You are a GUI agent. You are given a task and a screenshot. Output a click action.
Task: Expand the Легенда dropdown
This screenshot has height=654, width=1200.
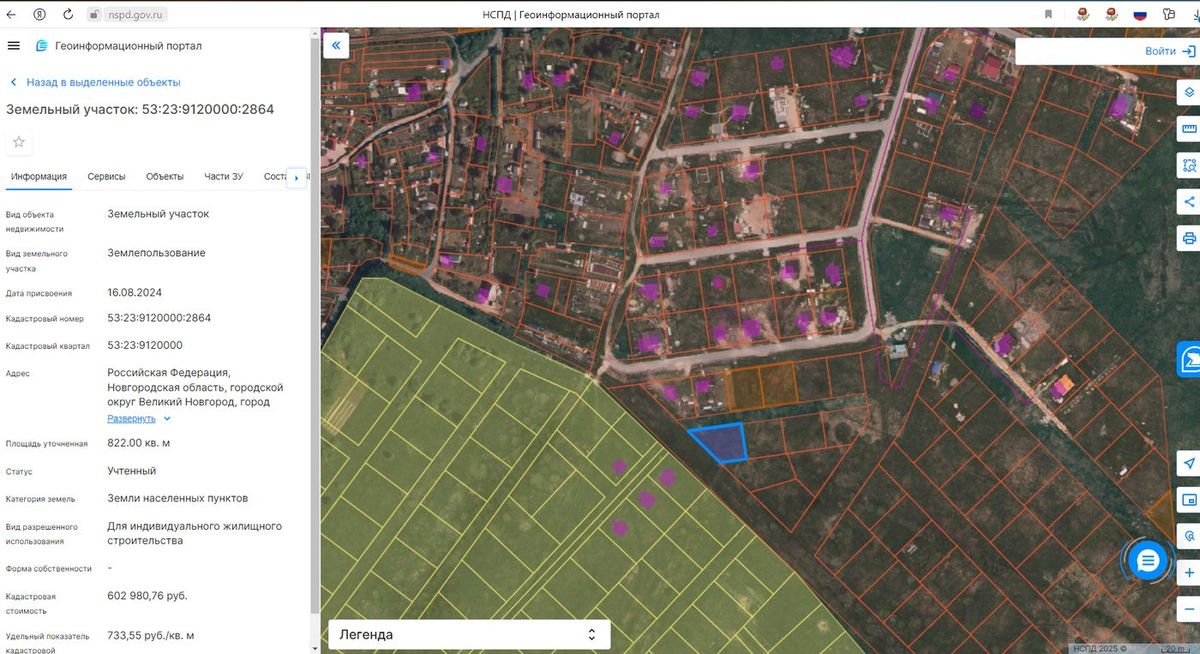pos(468,634)
